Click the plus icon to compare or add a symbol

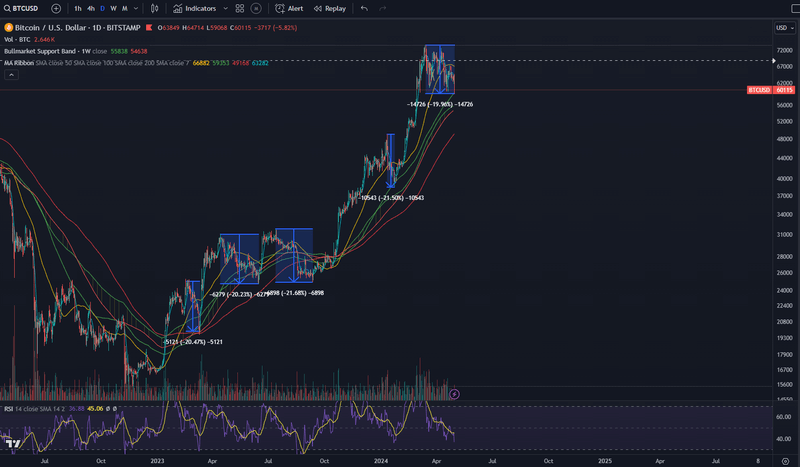pyautogui.click(x=56, y=8)
